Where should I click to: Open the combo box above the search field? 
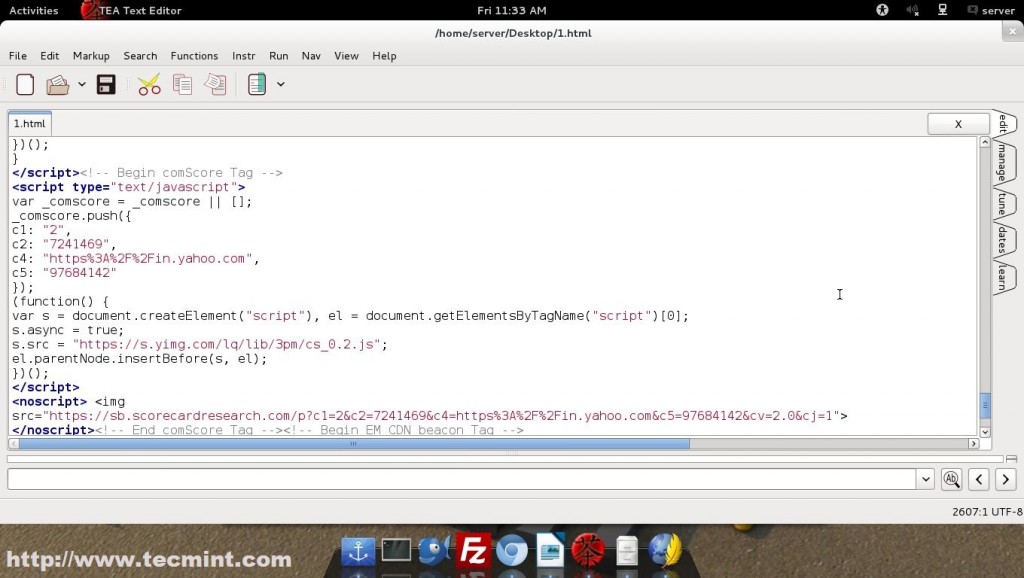[925, 479]
